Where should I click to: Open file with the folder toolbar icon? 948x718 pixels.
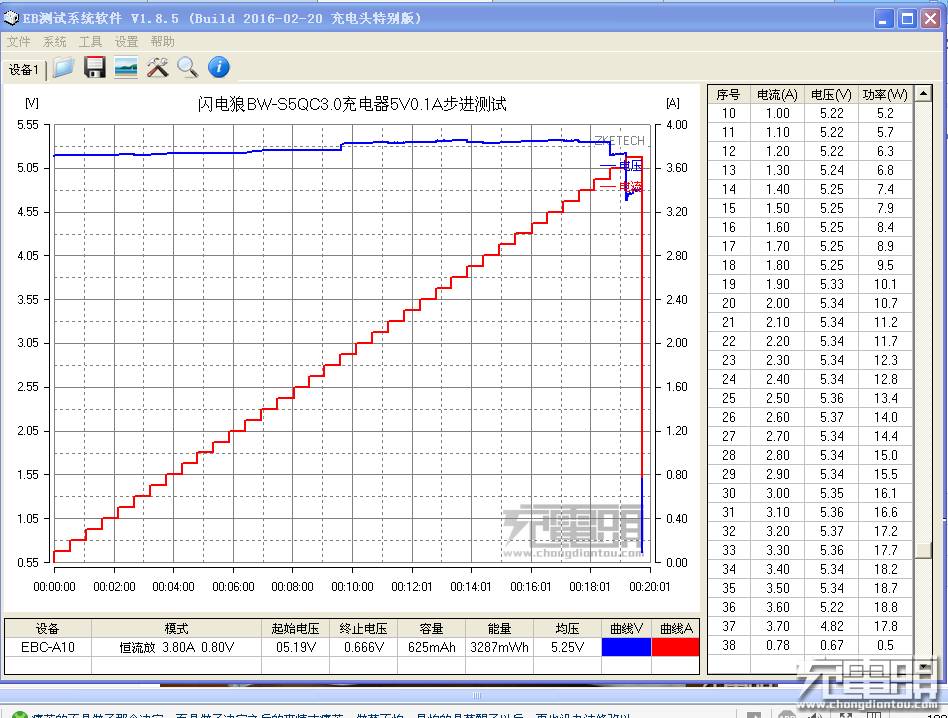pos(63,68)
